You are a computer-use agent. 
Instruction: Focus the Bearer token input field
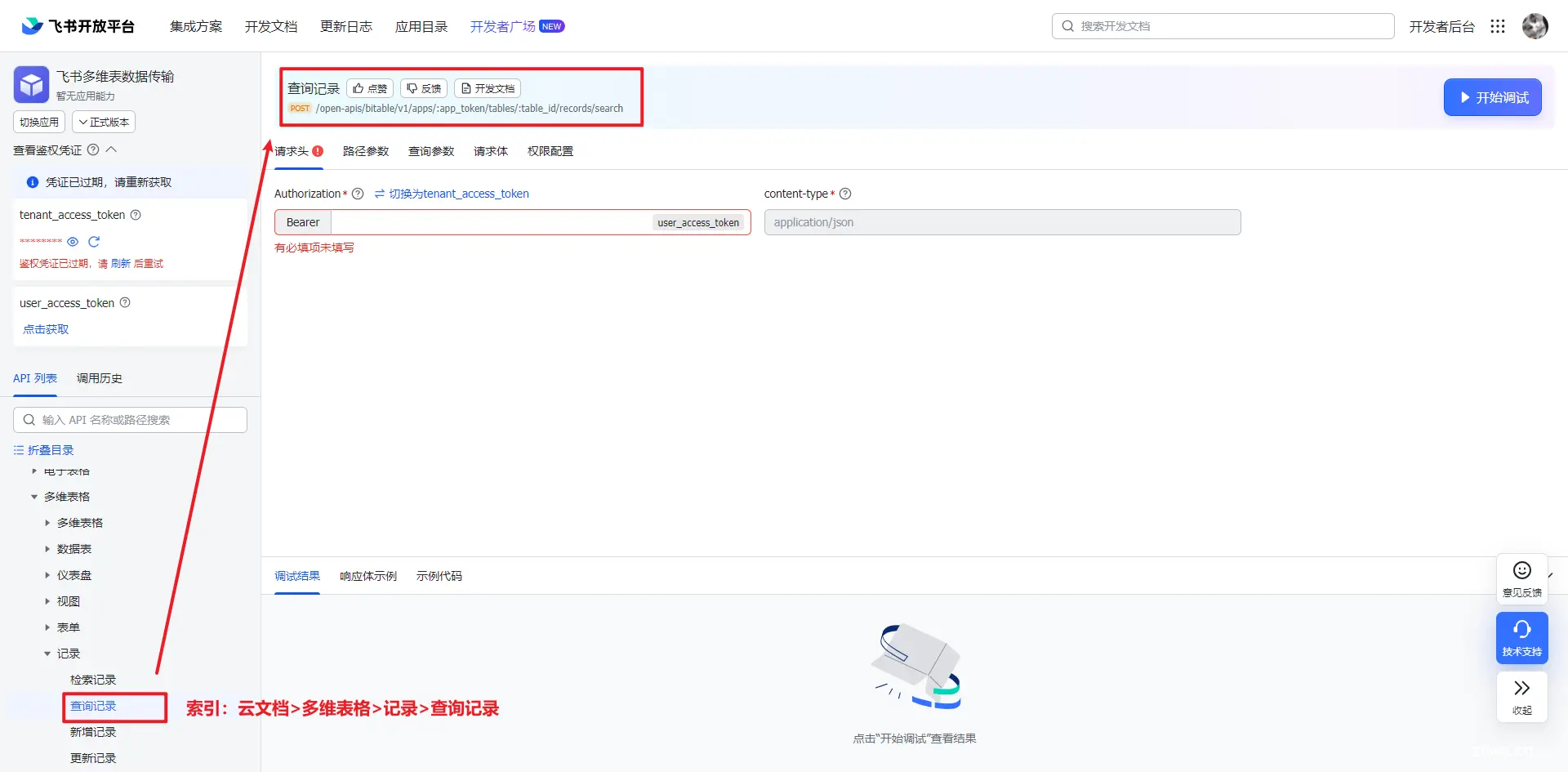tap(490, 222)
